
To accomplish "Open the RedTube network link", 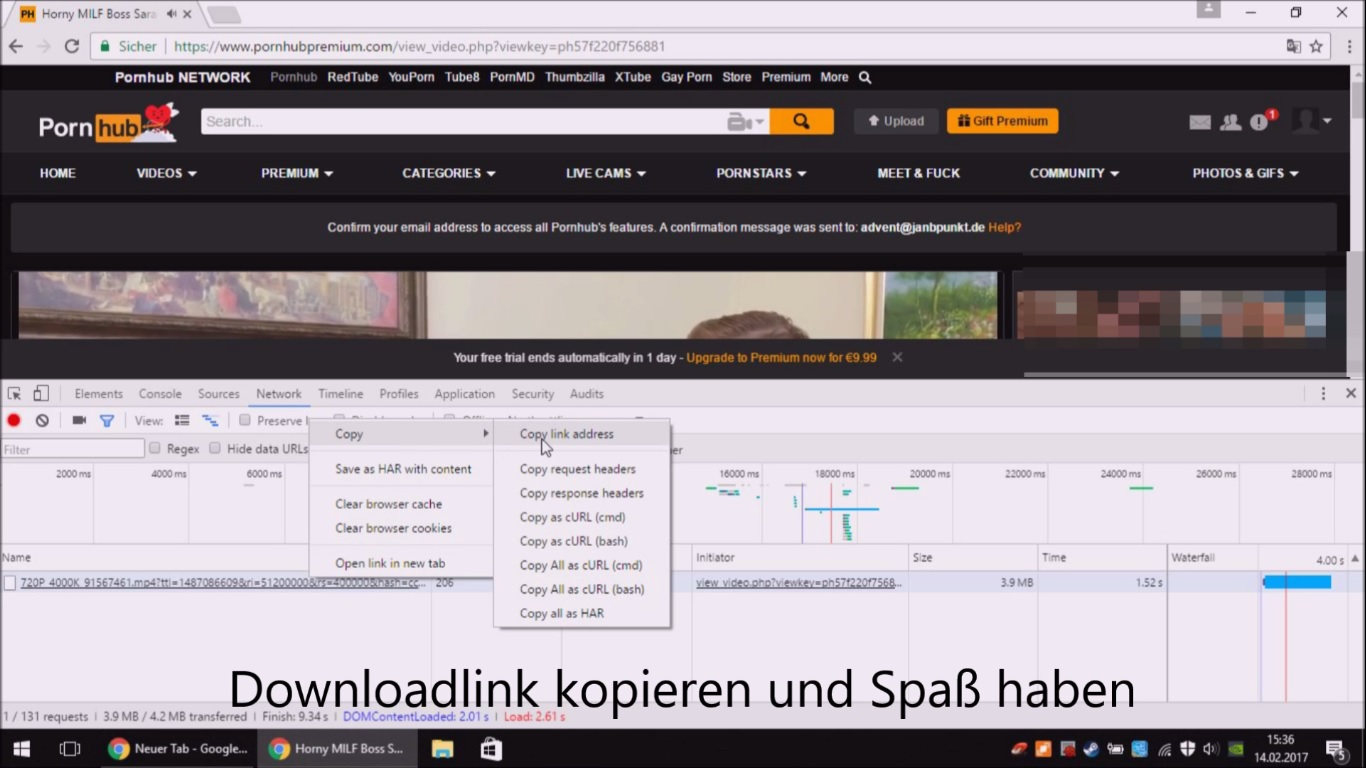I will (352, 77).
